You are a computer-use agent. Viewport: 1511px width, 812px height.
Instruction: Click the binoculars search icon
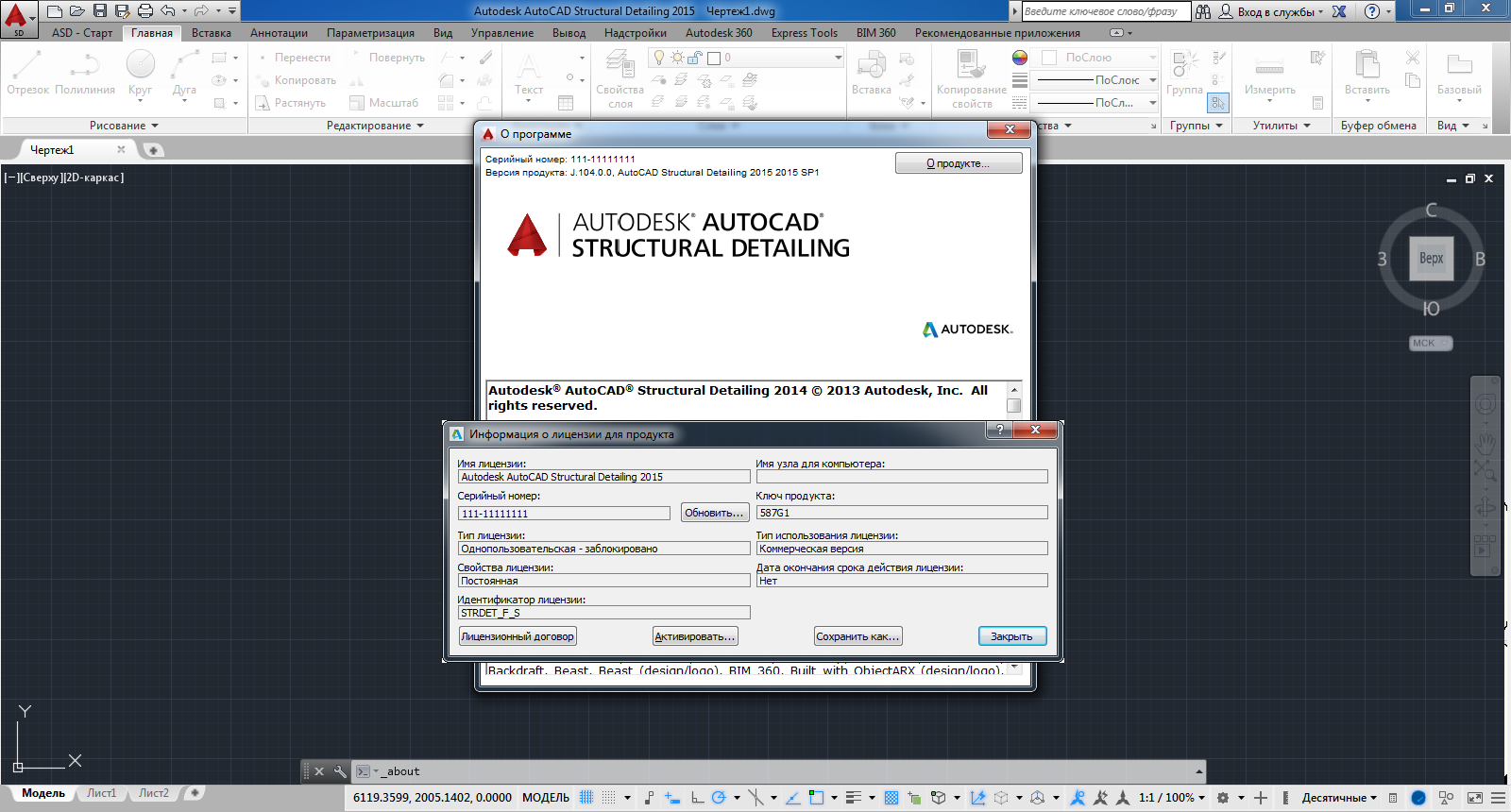[x=1203, y=11]
